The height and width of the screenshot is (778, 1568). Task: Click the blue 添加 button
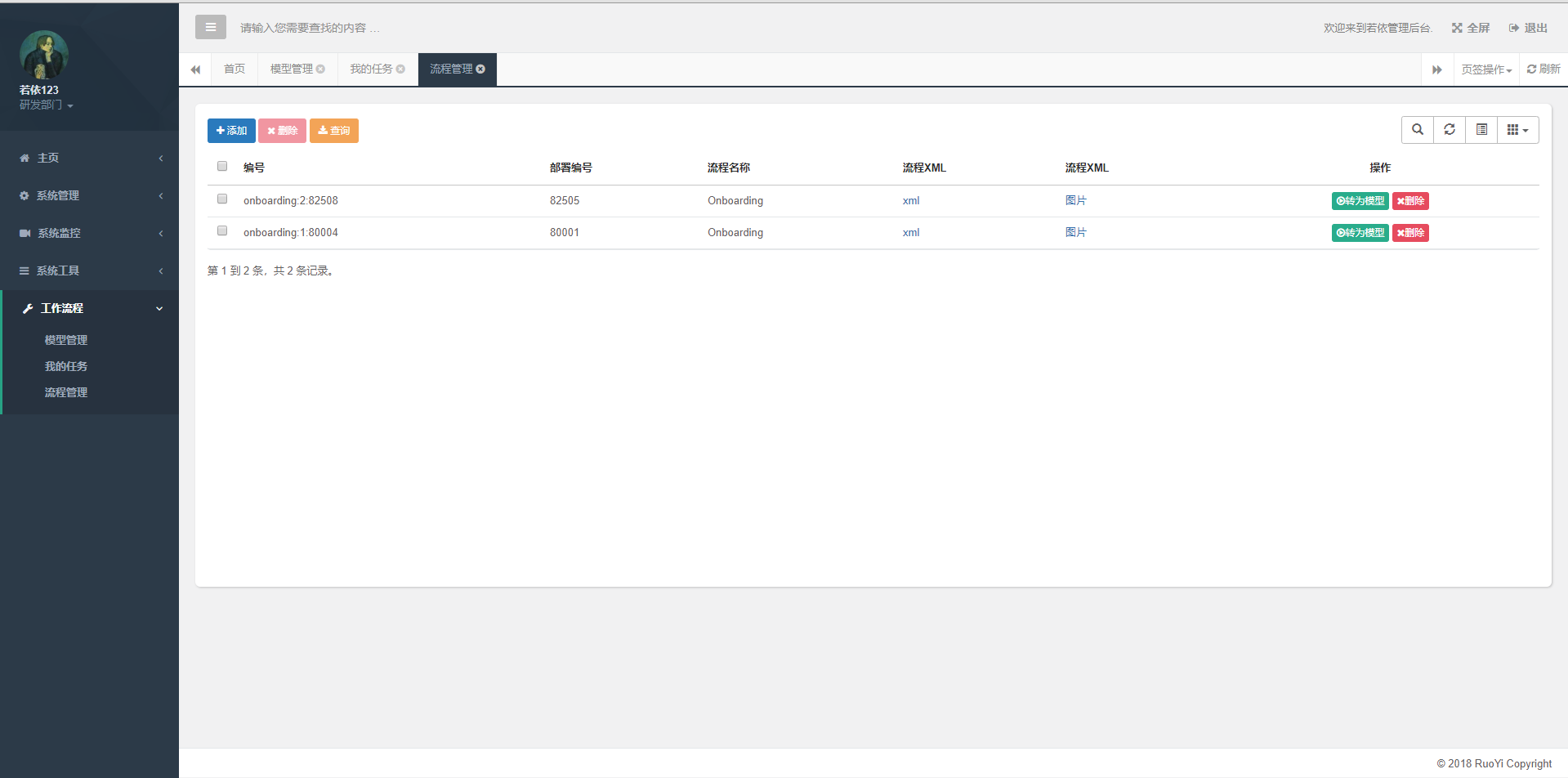(x=231, y=131)
